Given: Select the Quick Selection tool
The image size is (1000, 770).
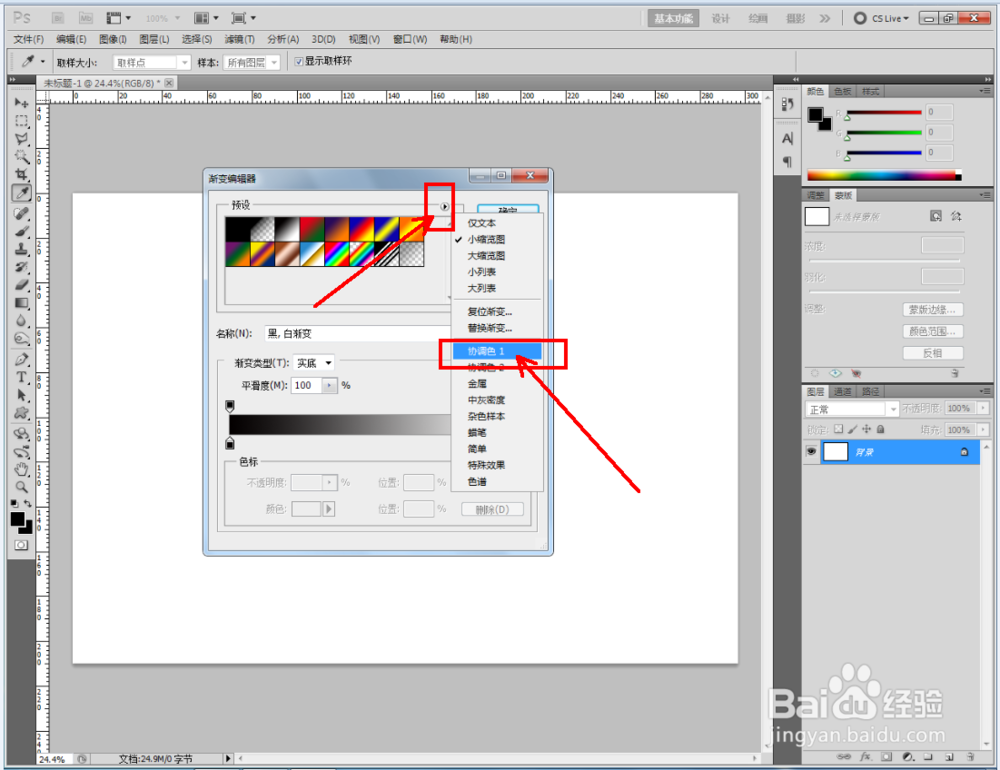Looking at the screenshot, I should (21, 156).
